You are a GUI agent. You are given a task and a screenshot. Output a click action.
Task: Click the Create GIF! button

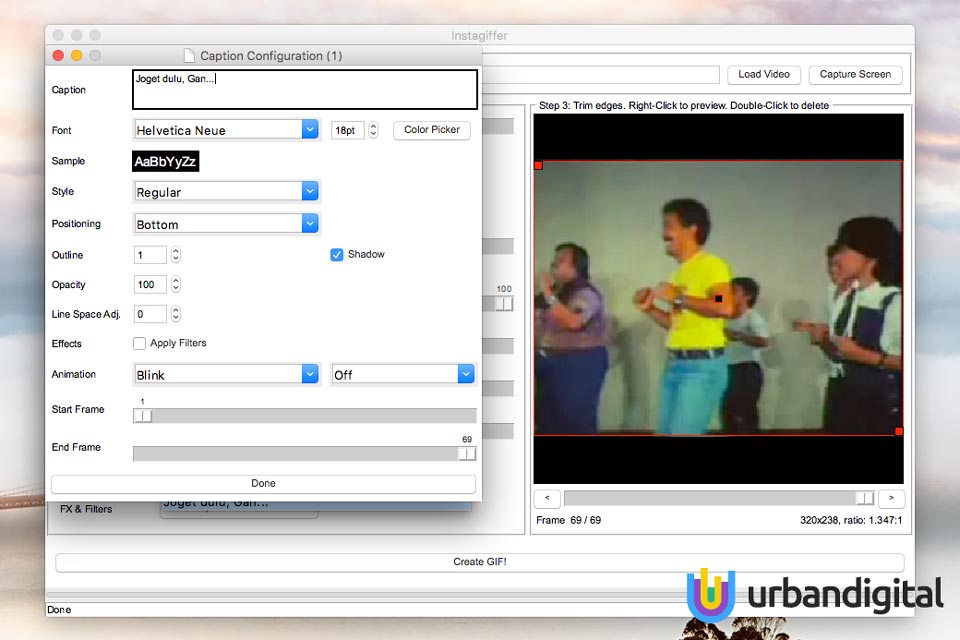480,562
